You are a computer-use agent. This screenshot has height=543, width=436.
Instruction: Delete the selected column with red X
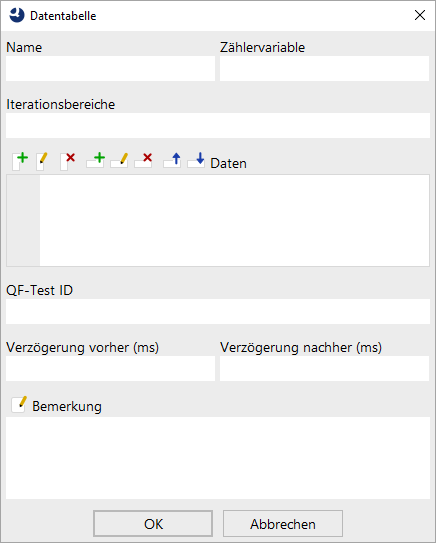coord(68,161)
